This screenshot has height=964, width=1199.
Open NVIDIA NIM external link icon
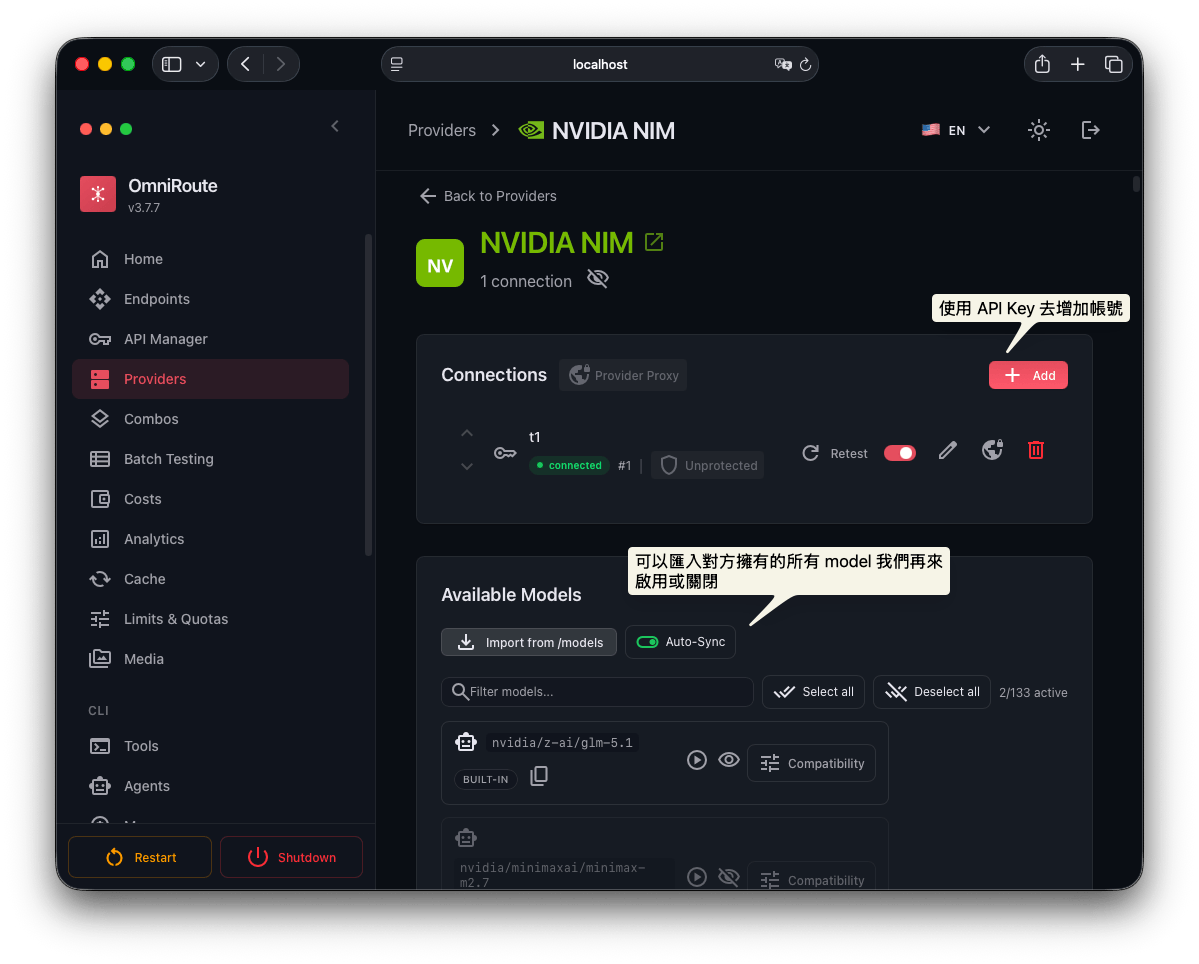click(654, 242)
